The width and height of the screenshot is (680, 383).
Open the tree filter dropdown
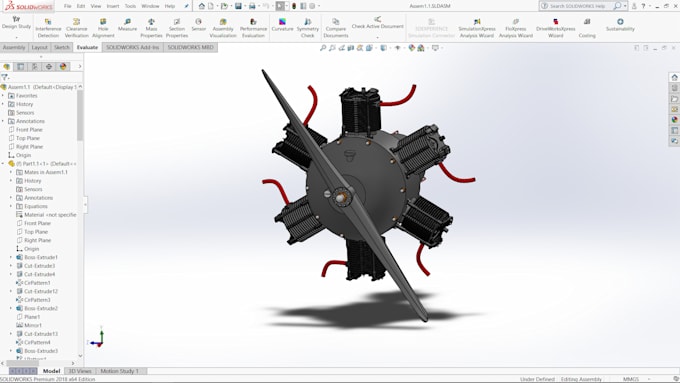(x=5, y=77)
